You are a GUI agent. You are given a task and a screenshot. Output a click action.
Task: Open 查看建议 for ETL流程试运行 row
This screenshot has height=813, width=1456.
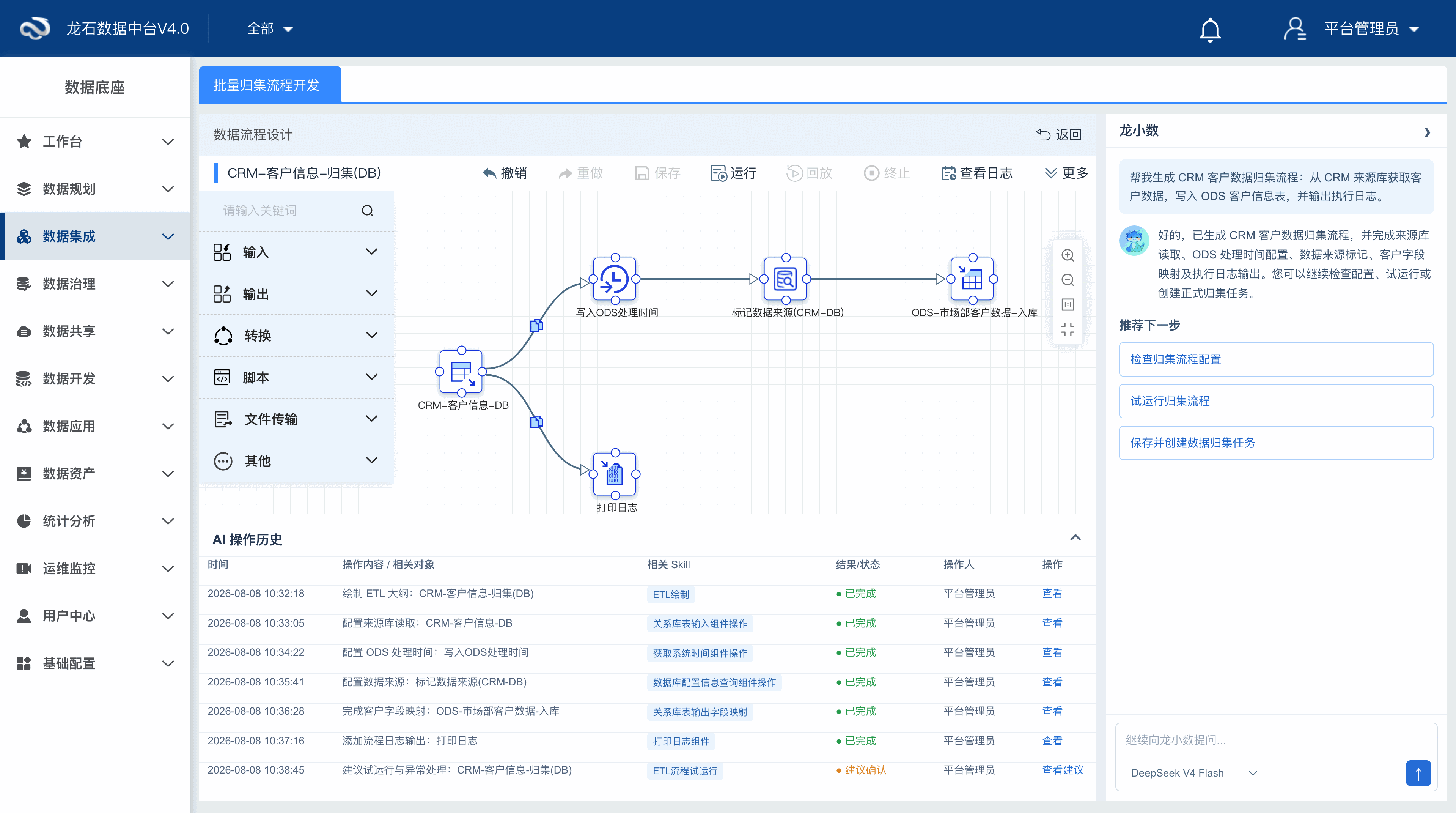(1062, 770)
